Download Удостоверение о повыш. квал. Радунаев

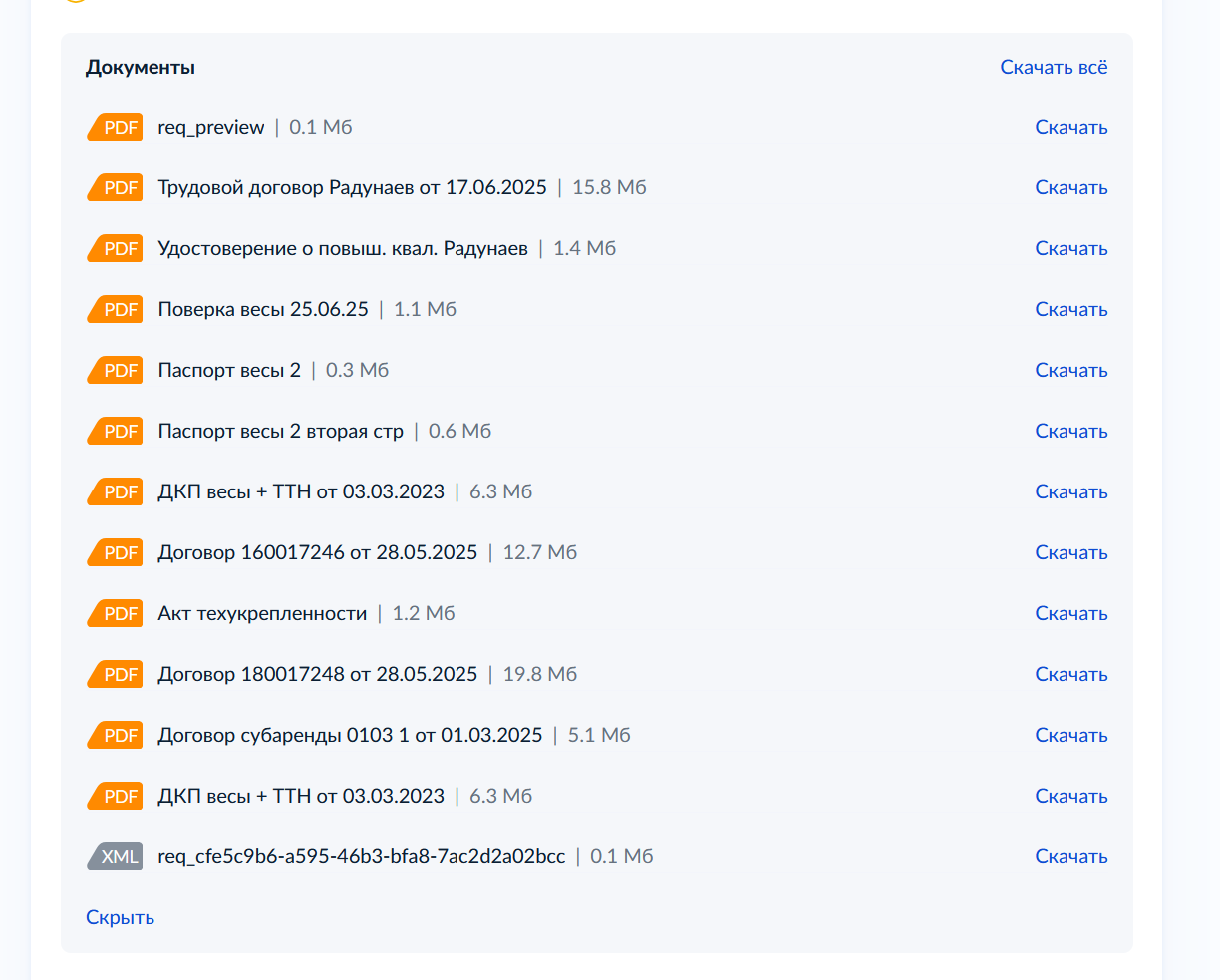[x=1071, y=248]
